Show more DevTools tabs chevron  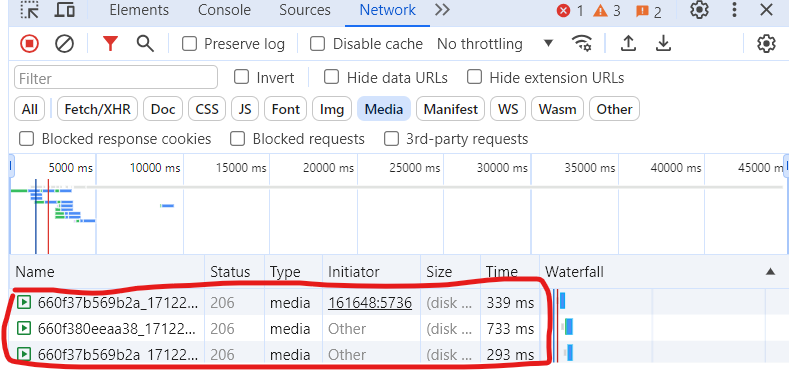coord(442,10)
